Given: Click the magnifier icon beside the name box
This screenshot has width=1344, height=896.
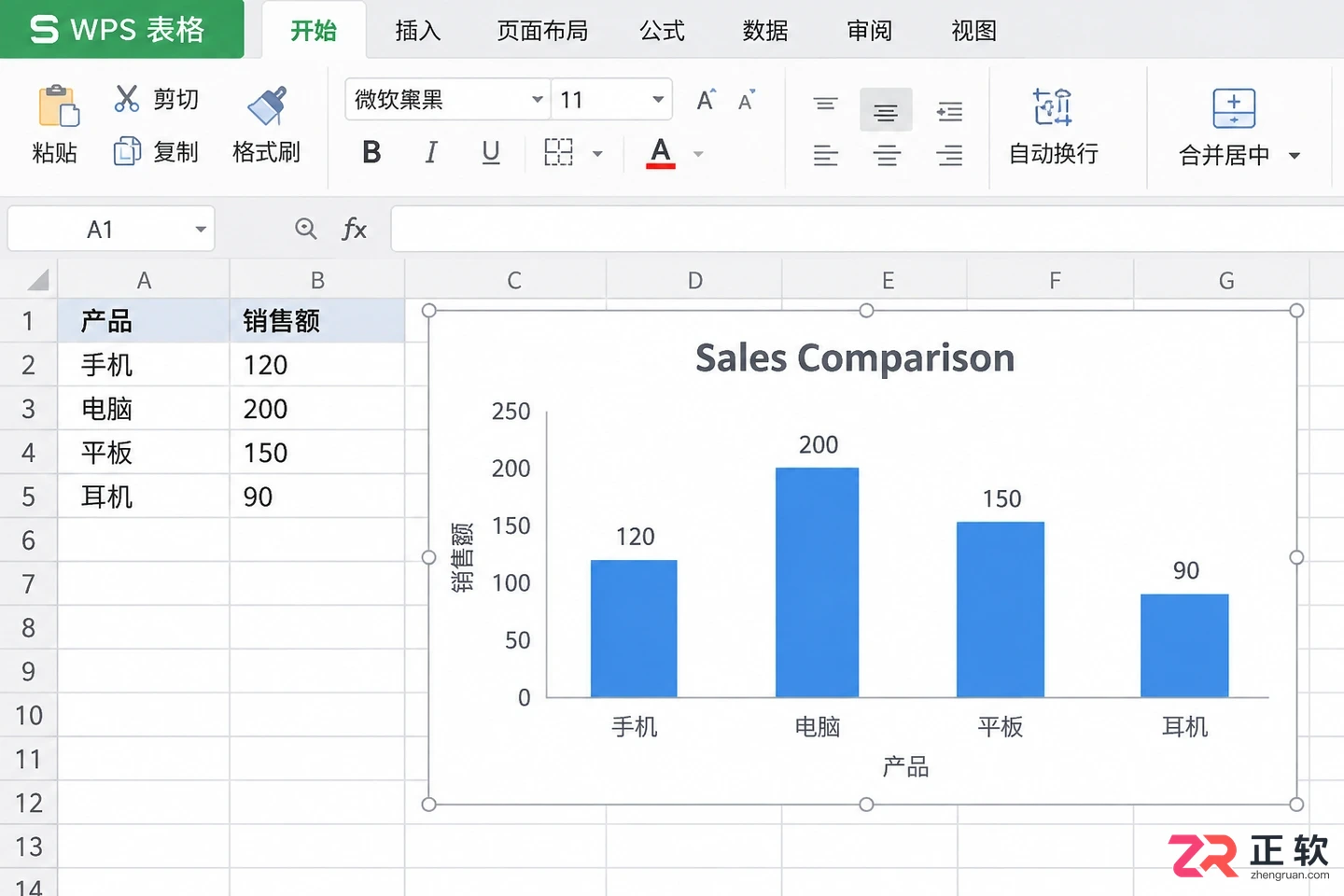Looking at the screenshot, I should 306,229.
